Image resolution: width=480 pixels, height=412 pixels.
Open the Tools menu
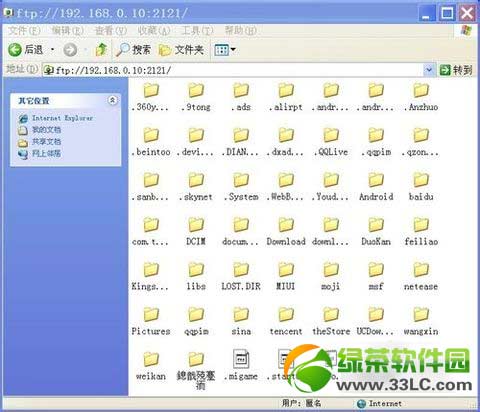197,31
